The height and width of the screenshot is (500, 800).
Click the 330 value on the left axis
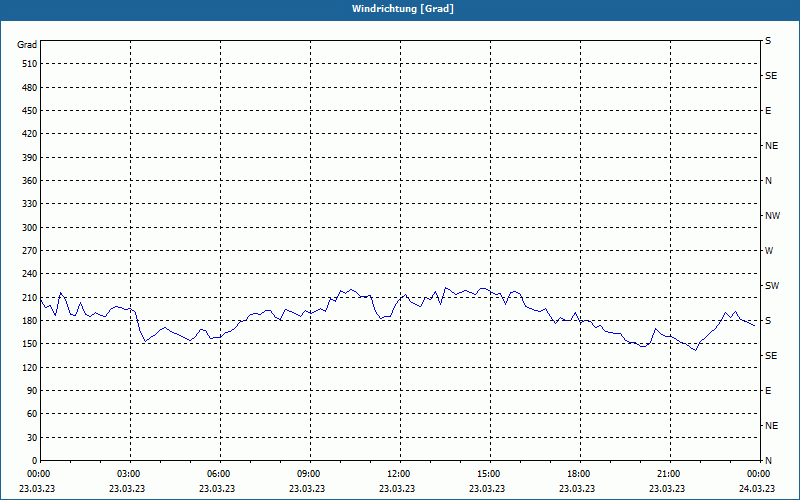(x=30, y=204)
